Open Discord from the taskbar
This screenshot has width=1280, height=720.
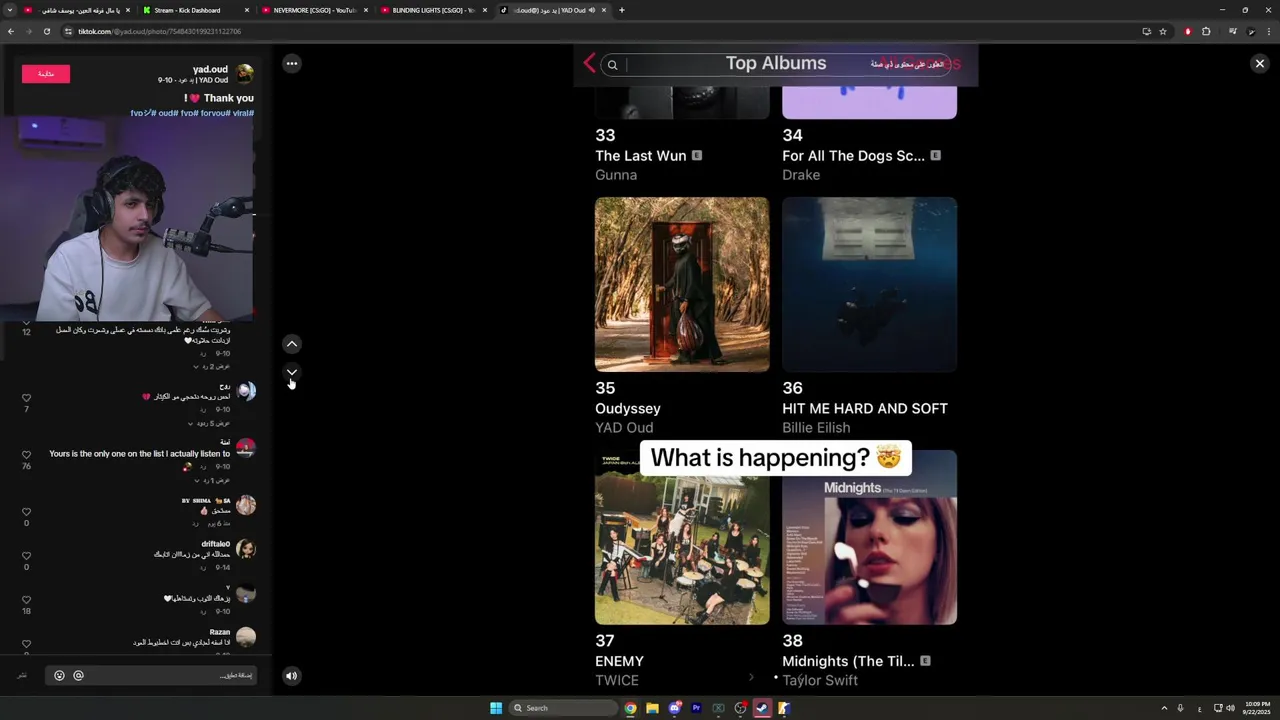[x=674, y=708]
